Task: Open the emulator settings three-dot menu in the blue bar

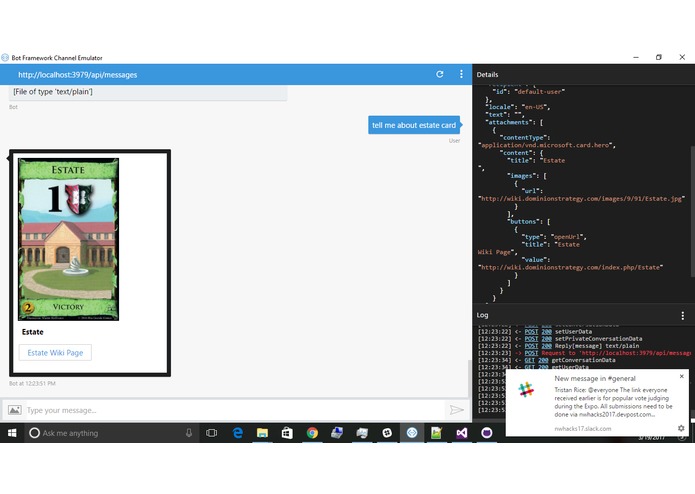Action: pyautogui.click(x=461, y=74)
